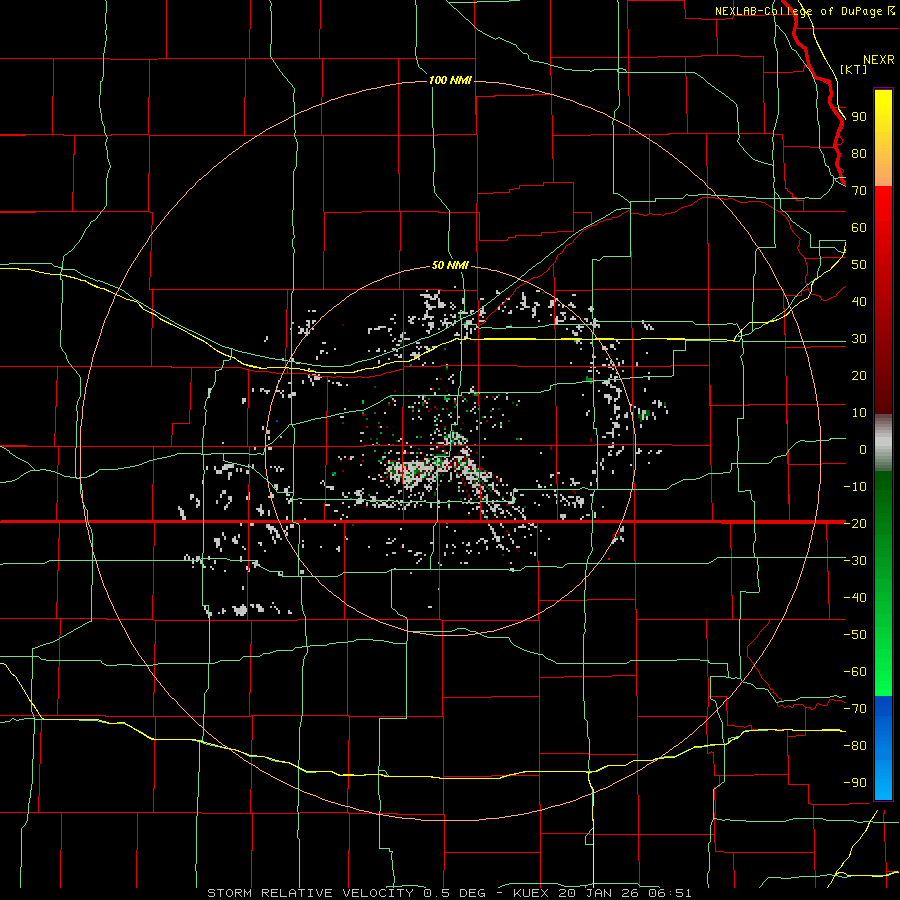This screenshot has height=900, width=900.
Task: Click the positive 40 scale value
Action: click(859, 302)
